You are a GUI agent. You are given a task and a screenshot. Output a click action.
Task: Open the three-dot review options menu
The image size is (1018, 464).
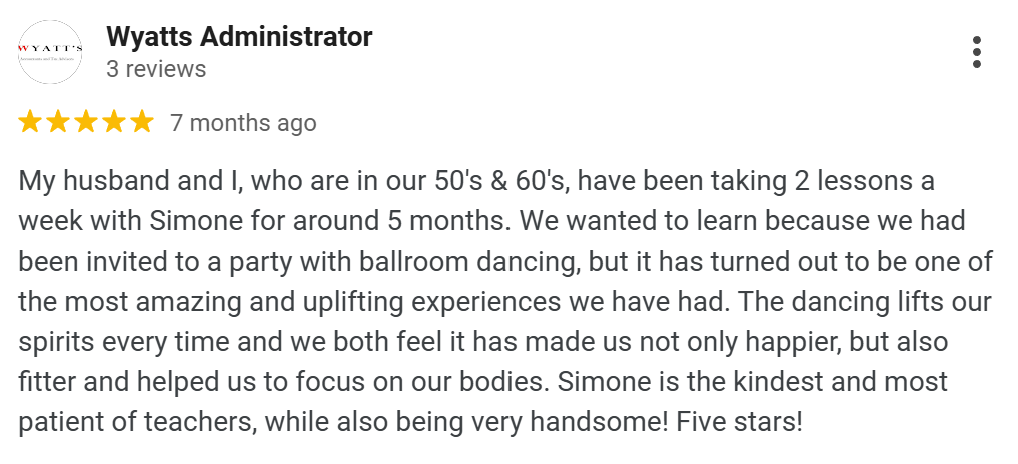(976, 52)
